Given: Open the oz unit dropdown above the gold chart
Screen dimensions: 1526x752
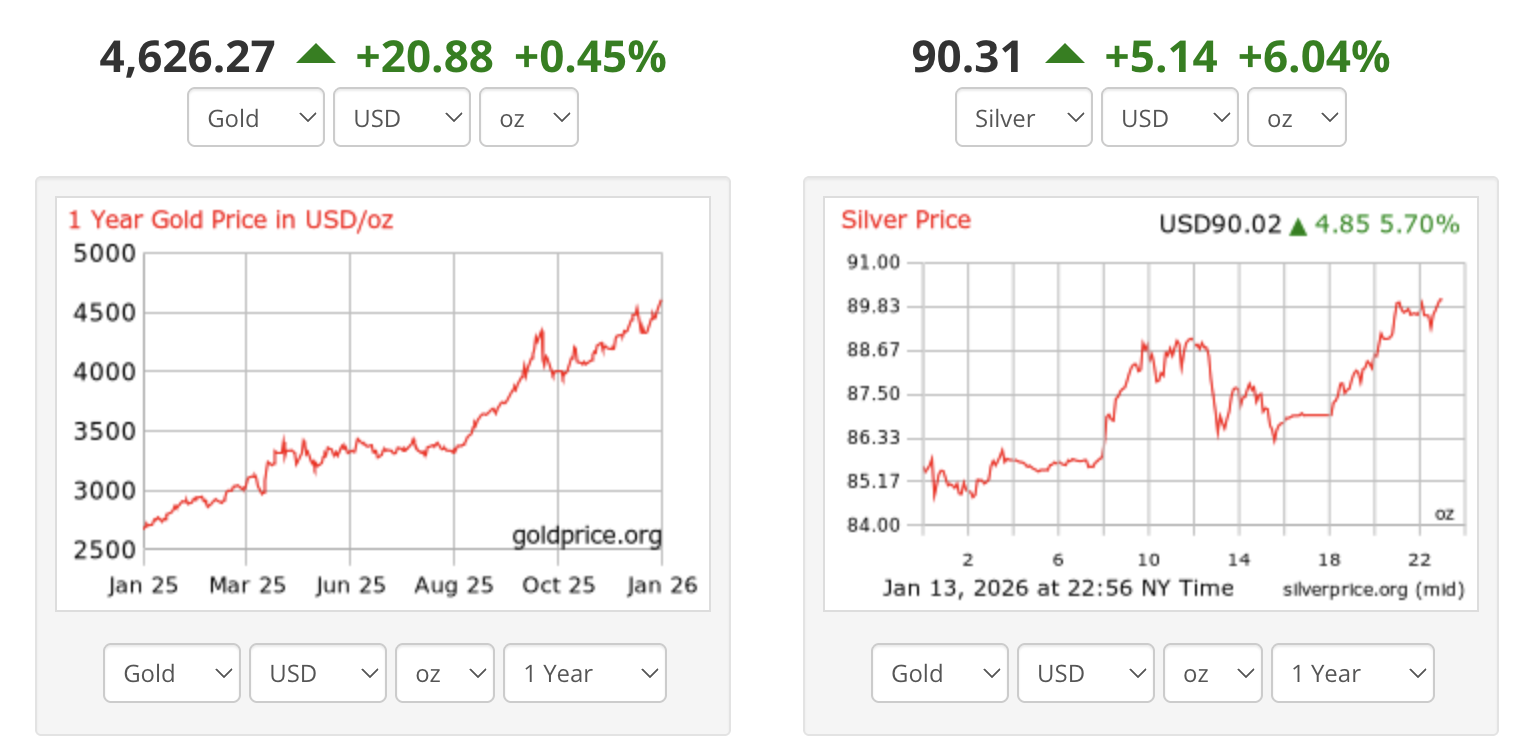Looking at the screenshot, I should (x=528, y=116).
